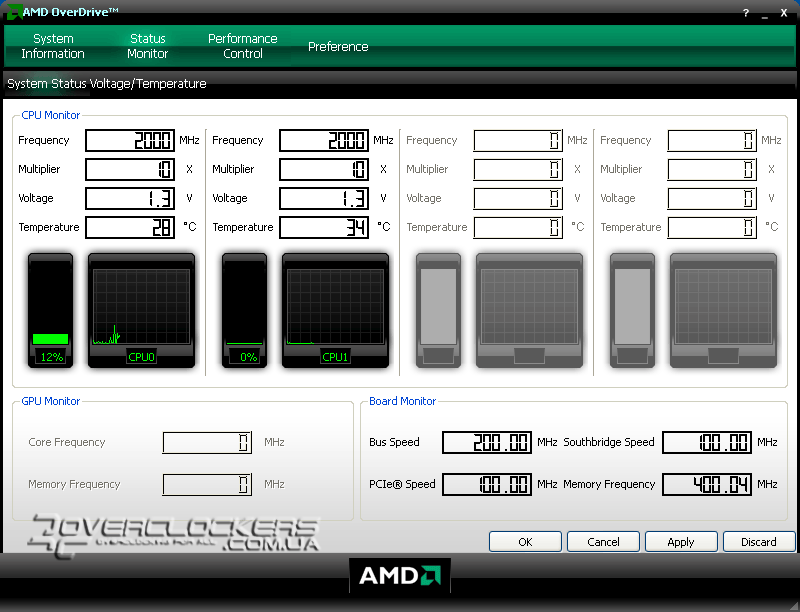Click the CPU1 usage graph
This screenshot has height=612, width=800.
335,307
